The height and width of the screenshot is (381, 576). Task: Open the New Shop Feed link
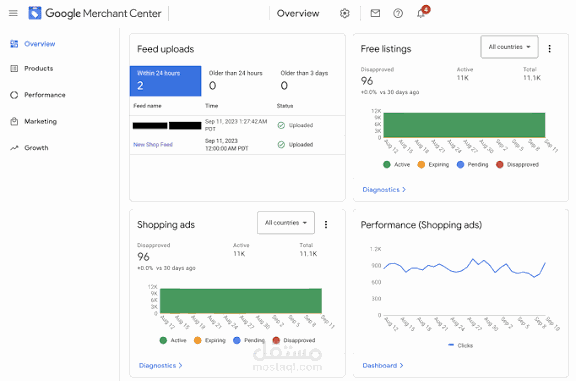point(153,144)
